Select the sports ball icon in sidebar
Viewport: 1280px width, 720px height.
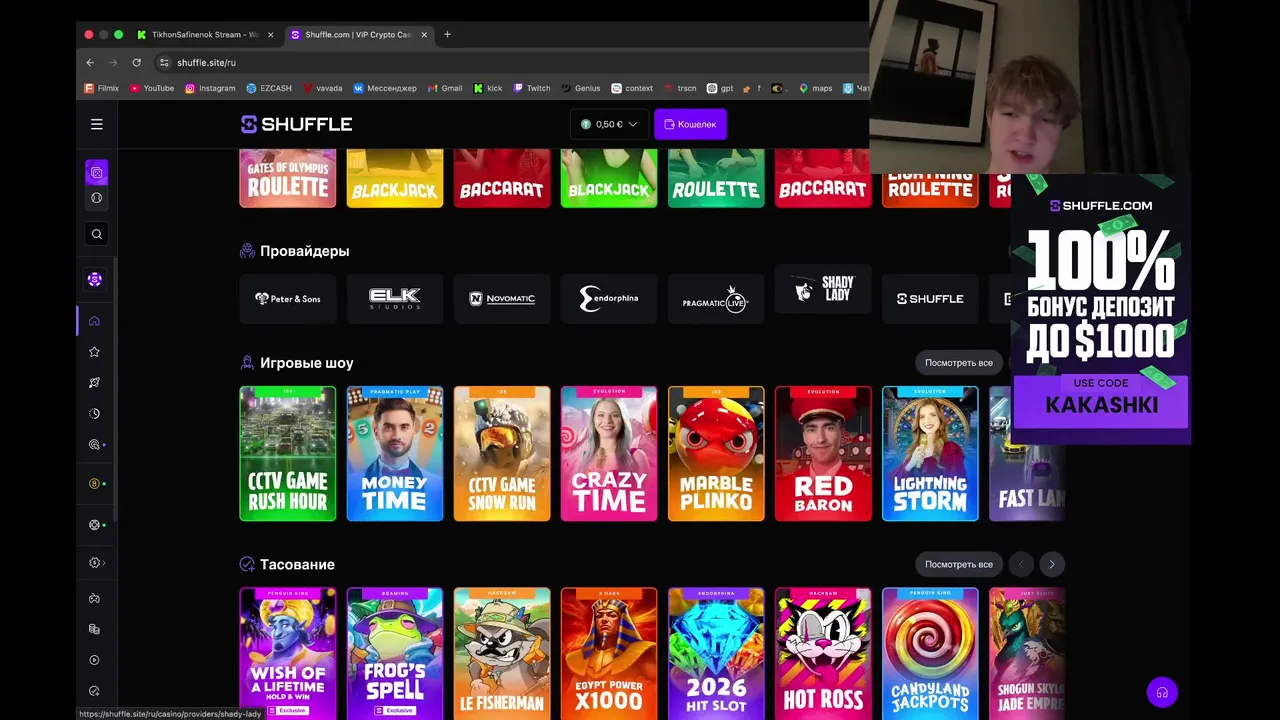[97, 198]
